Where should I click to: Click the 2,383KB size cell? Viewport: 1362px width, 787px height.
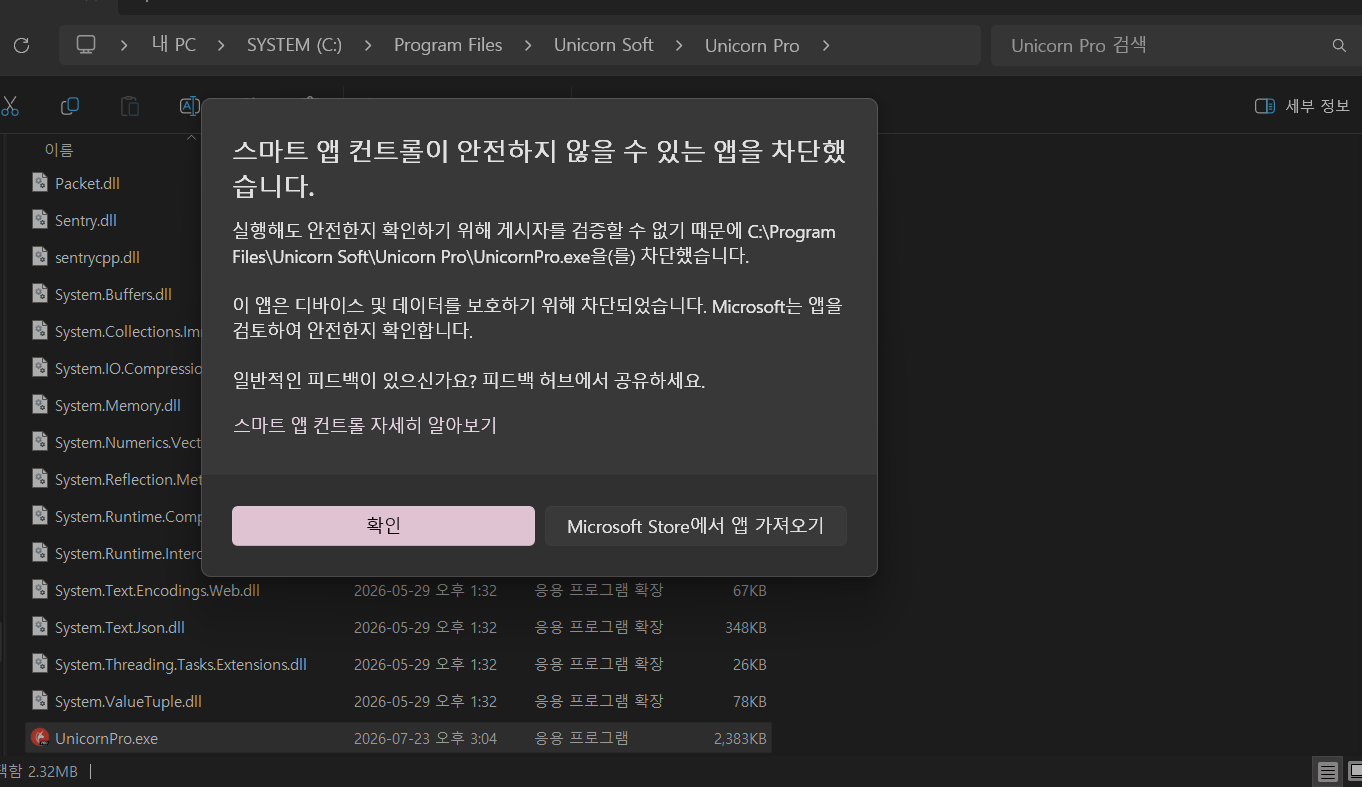point(740,738)
